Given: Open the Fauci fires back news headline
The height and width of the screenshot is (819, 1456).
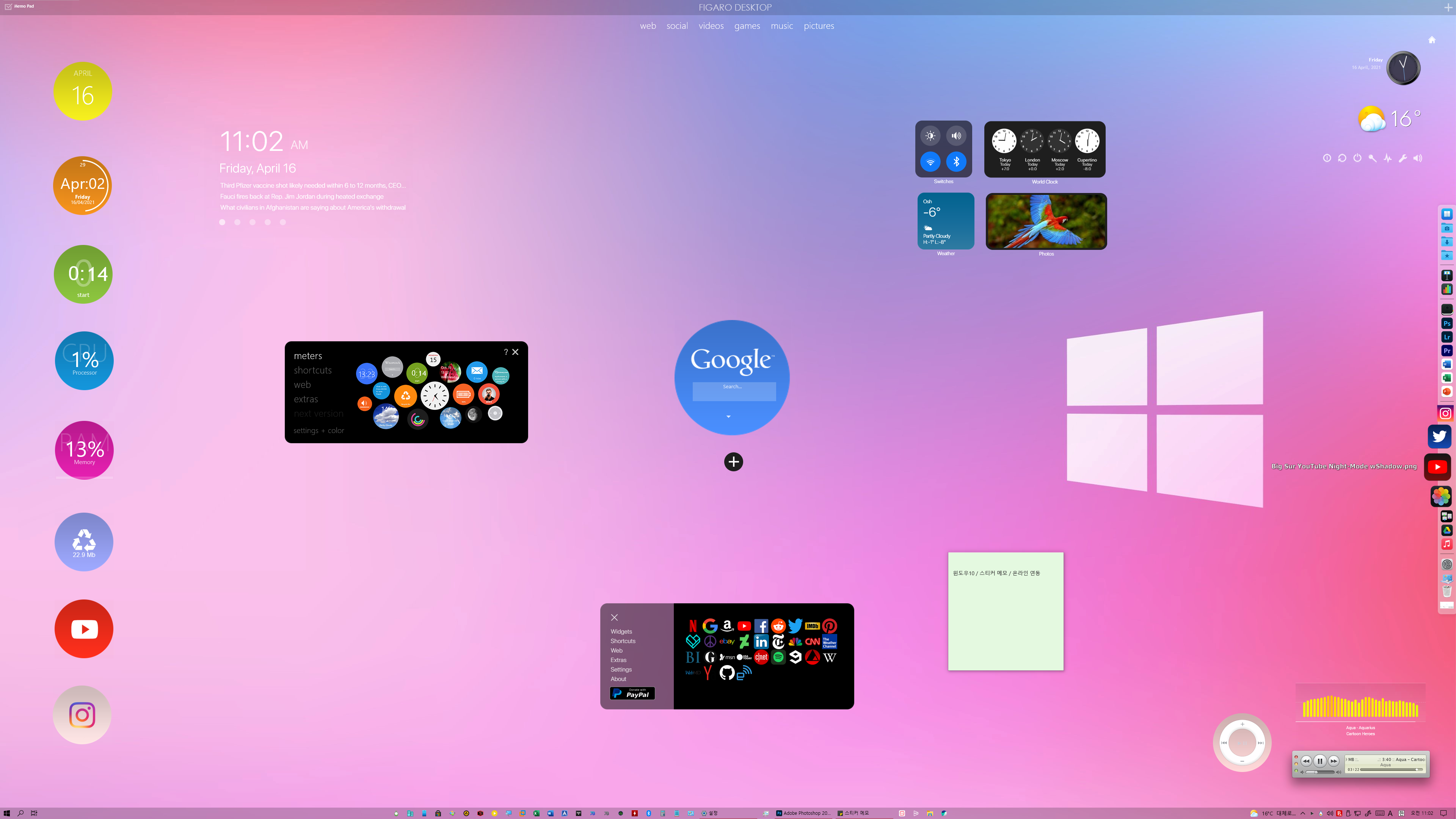Looking at the screenshot, I should [x=302, y=197].
